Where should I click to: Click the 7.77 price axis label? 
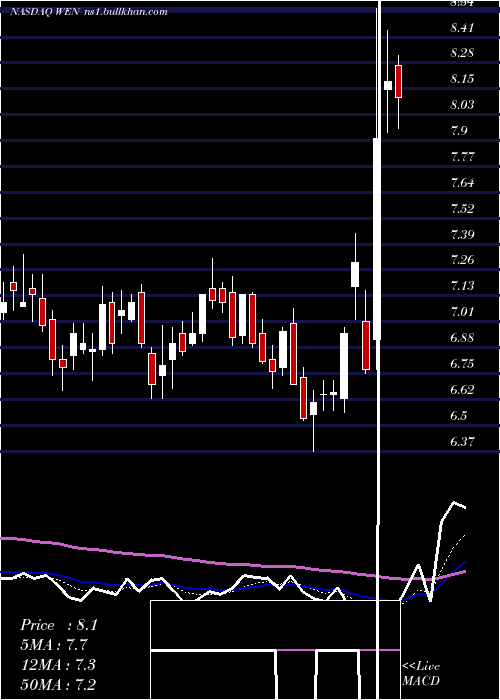tap(462, 157)
